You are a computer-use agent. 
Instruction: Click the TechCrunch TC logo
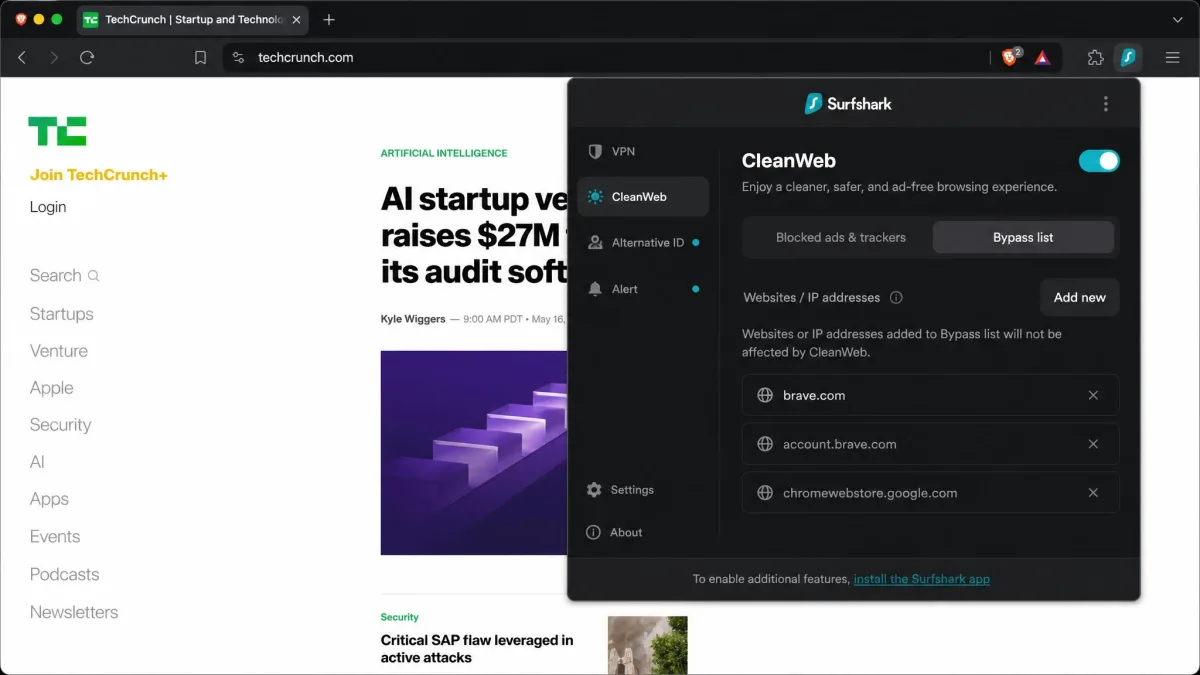tap(57, 131)
